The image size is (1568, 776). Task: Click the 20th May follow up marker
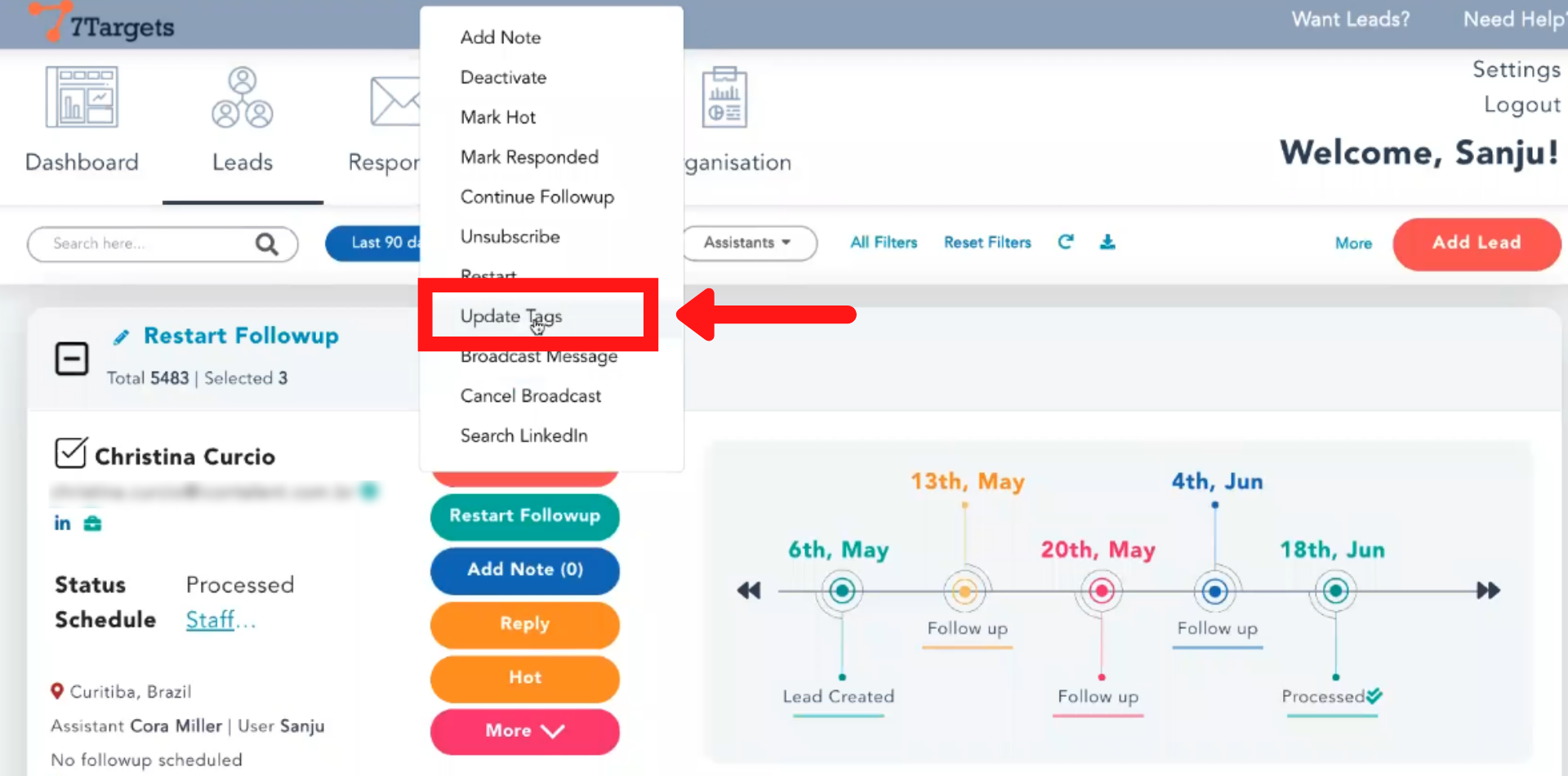(x=1101, y=591)
